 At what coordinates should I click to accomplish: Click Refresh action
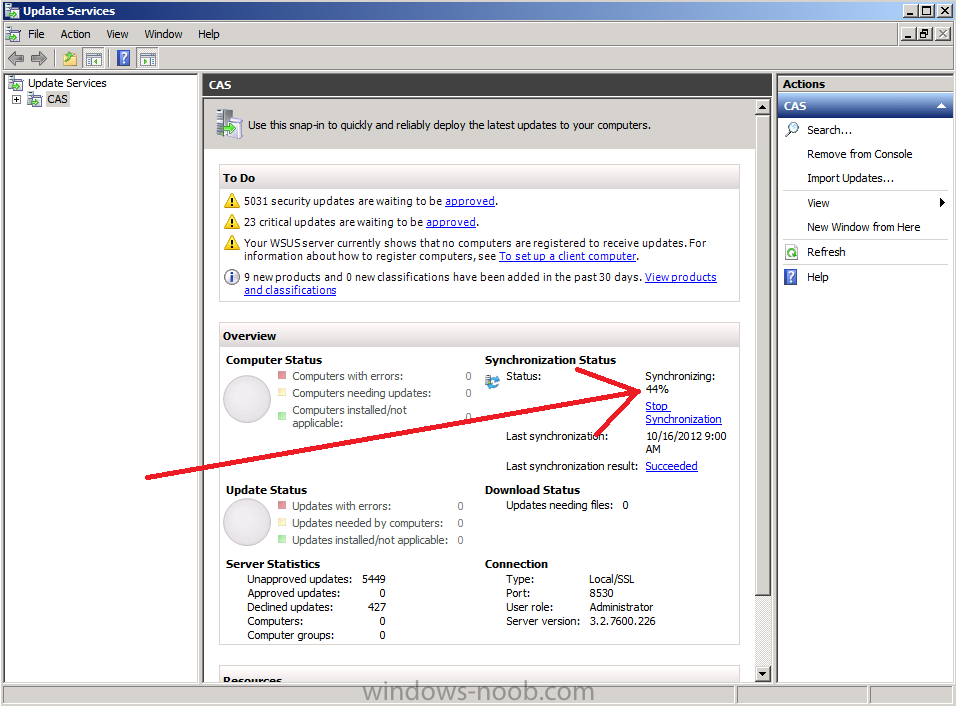(826, 252)
